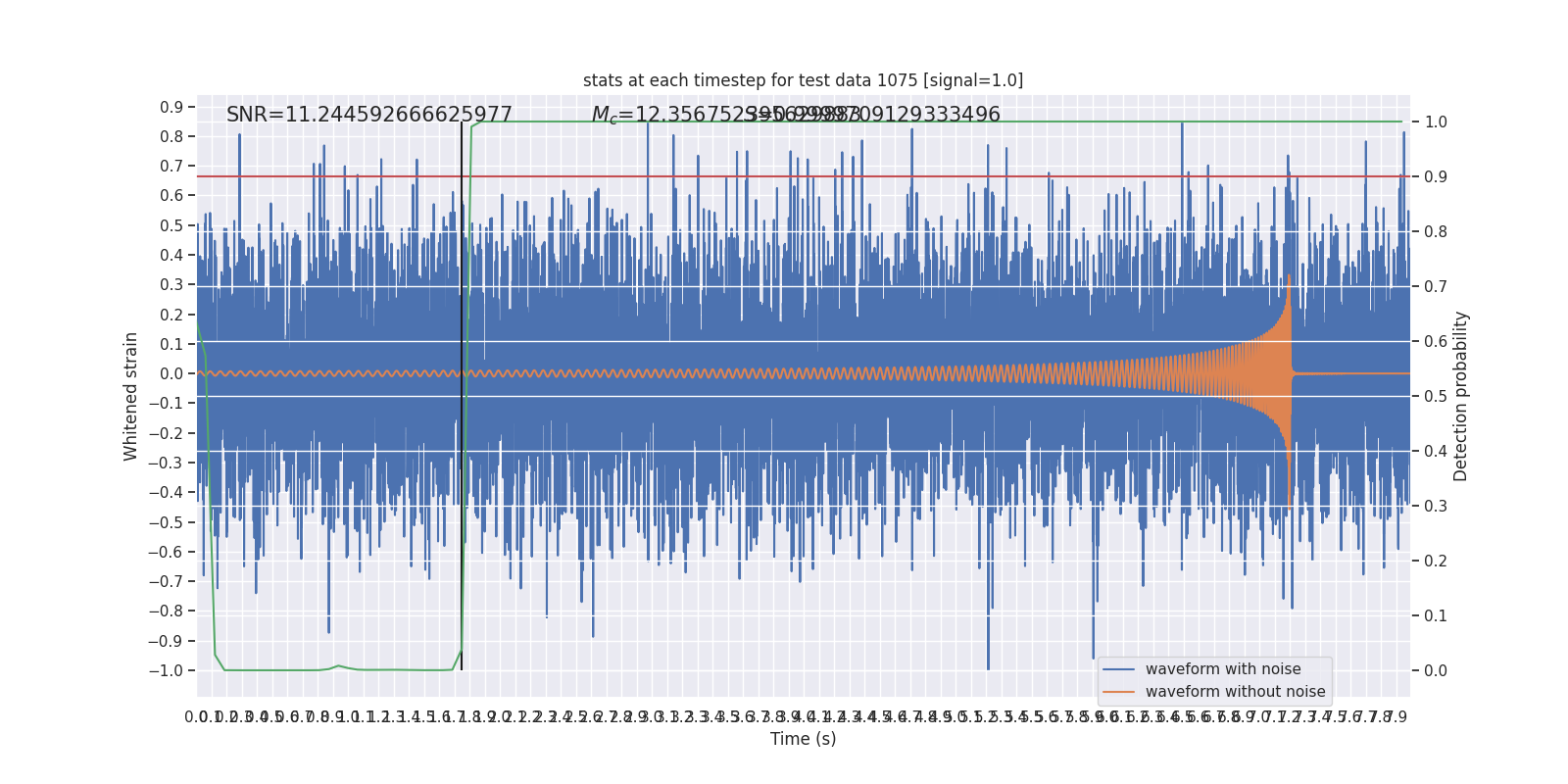Click the vertical black marker line
The image size is (1568, 784).
[462, 396]
